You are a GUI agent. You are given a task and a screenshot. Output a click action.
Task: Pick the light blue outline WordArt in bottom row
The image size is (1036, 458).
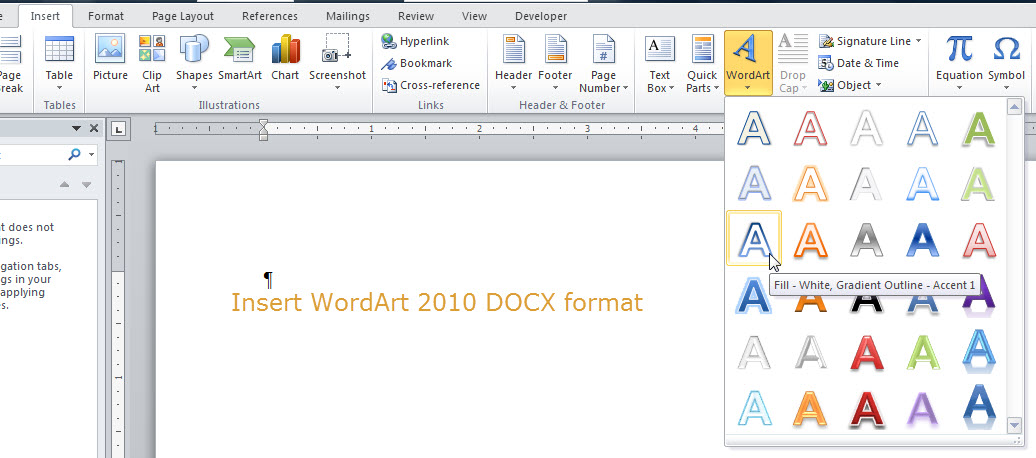(x=754, y=406)
